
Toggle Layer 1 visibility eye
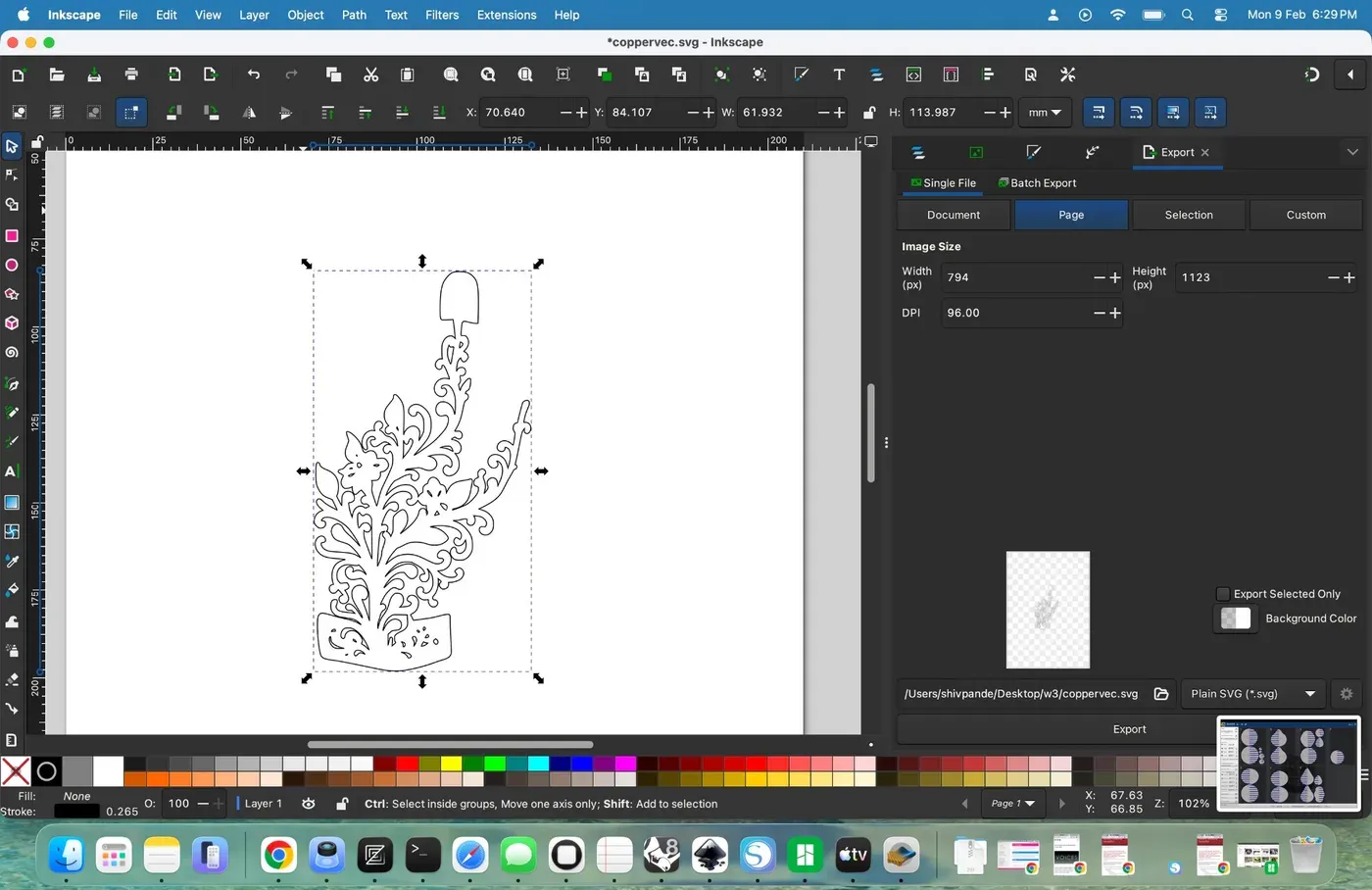click(x=309, y=804)
